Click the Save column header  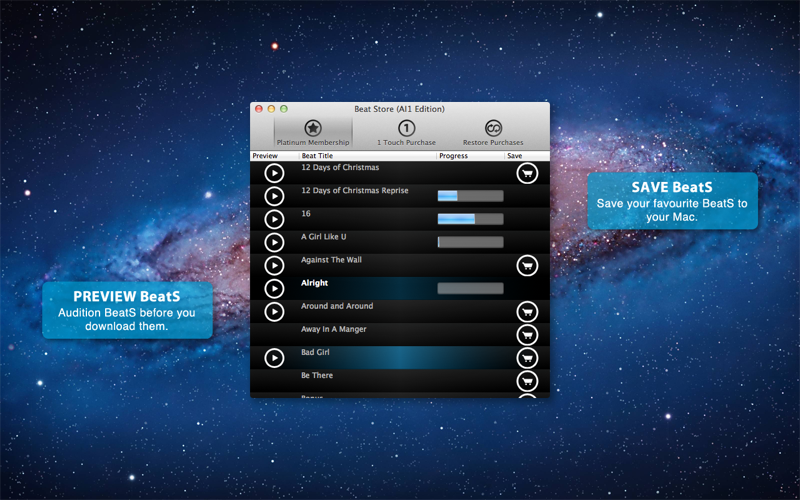tap(527, 156)
